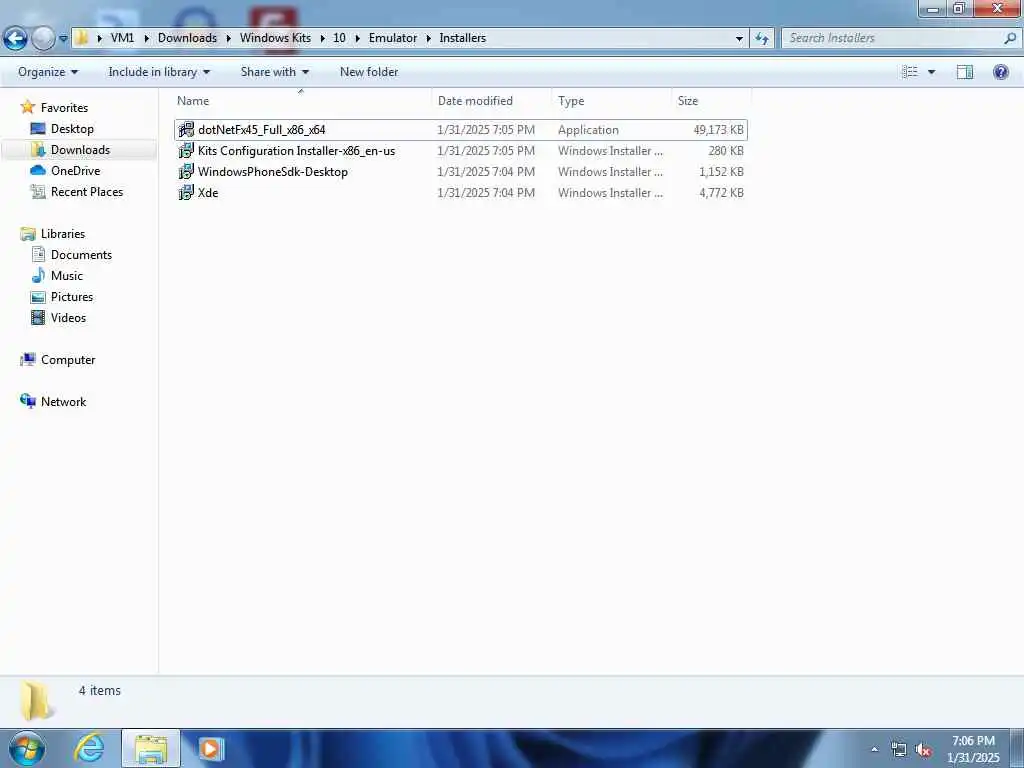1024x768 pixels.
Task: Go to Emulator in the breadcrumb
Action: (392, 38)
